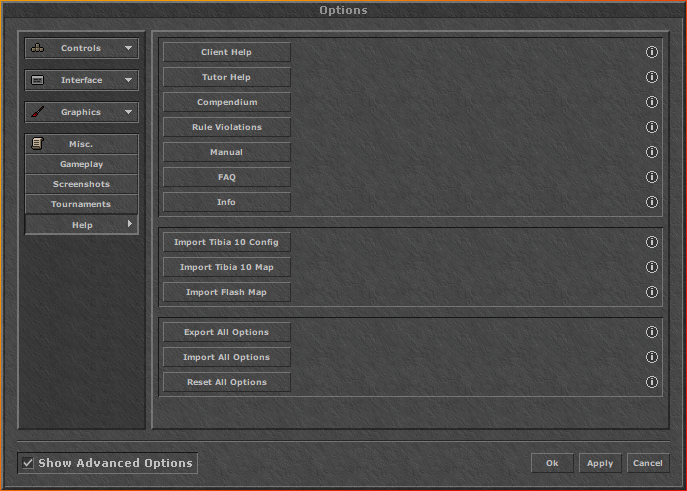Viewport: 687px width, 491px height.
Task: Collapse the Misc. category header
Action: point(81,144)
